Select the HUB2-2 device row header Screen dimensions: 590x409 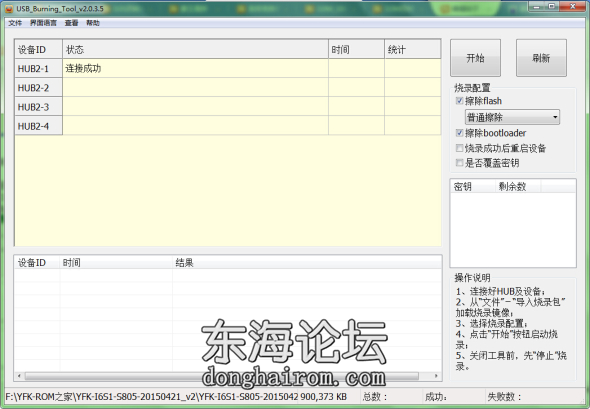point(38,88)
